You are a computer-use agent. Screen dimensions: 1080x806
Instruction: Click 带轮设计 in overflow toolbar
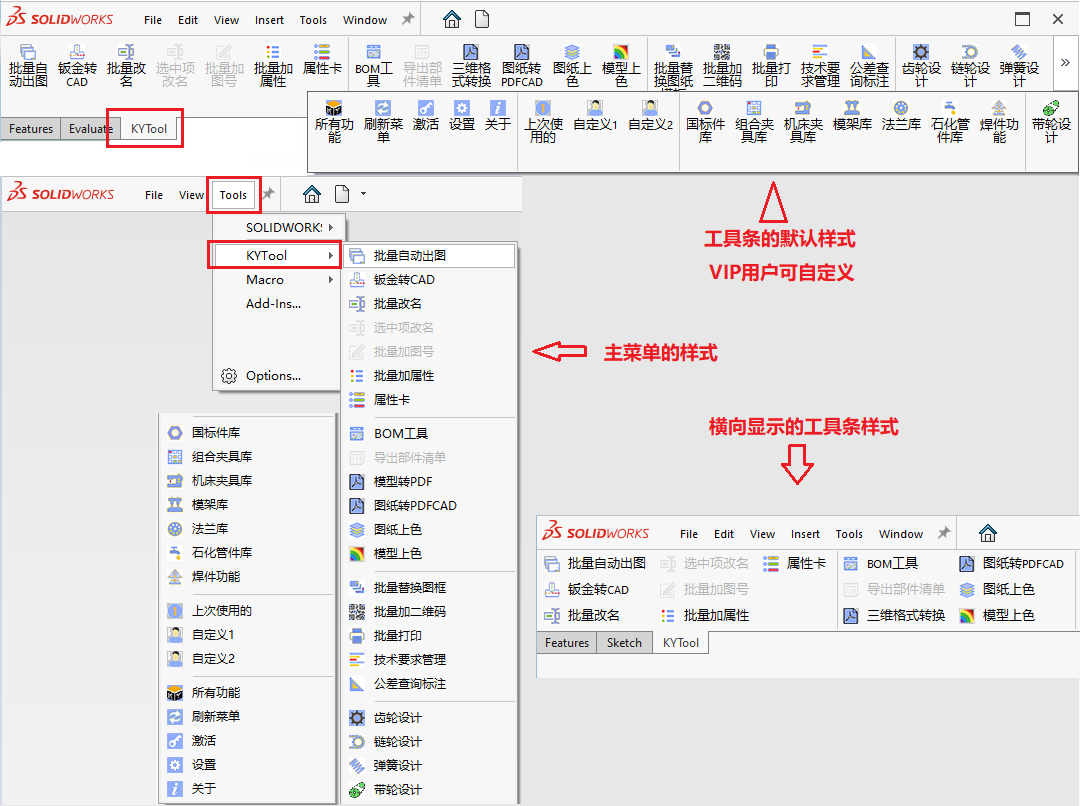tap(1051, 121)
